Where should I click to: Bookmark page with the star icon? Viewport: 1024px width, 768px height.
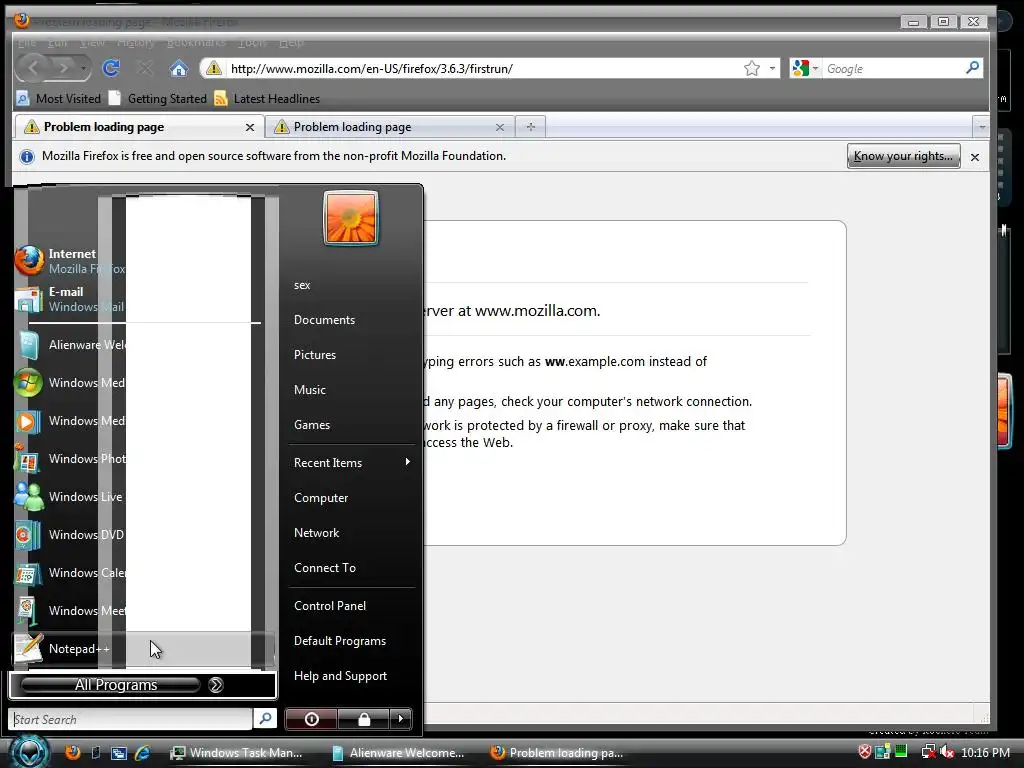(x=752, y=68)
